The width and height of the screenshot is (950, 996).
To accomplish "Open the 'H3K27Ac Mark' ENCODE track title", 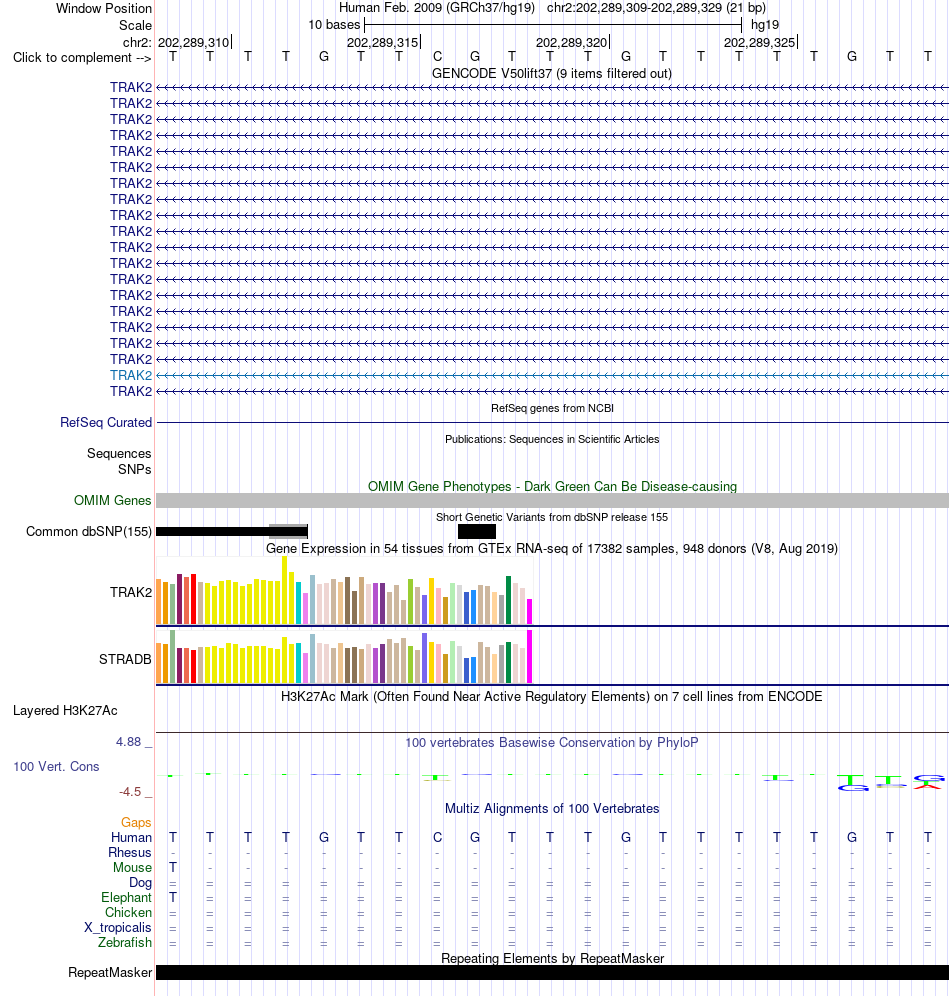I will click(552, 696).
